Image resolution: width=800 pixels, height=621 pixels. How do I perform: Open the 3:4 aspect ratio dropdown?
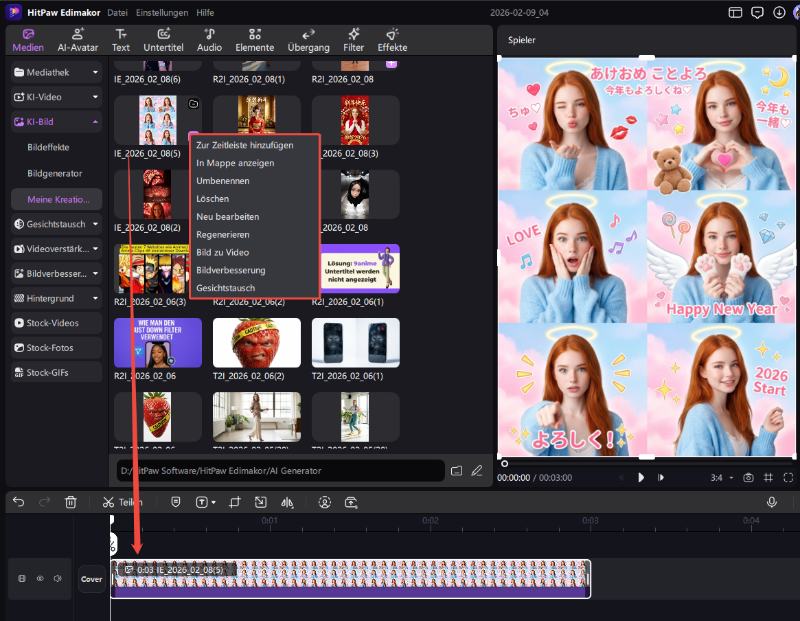[x=718, y=478]
